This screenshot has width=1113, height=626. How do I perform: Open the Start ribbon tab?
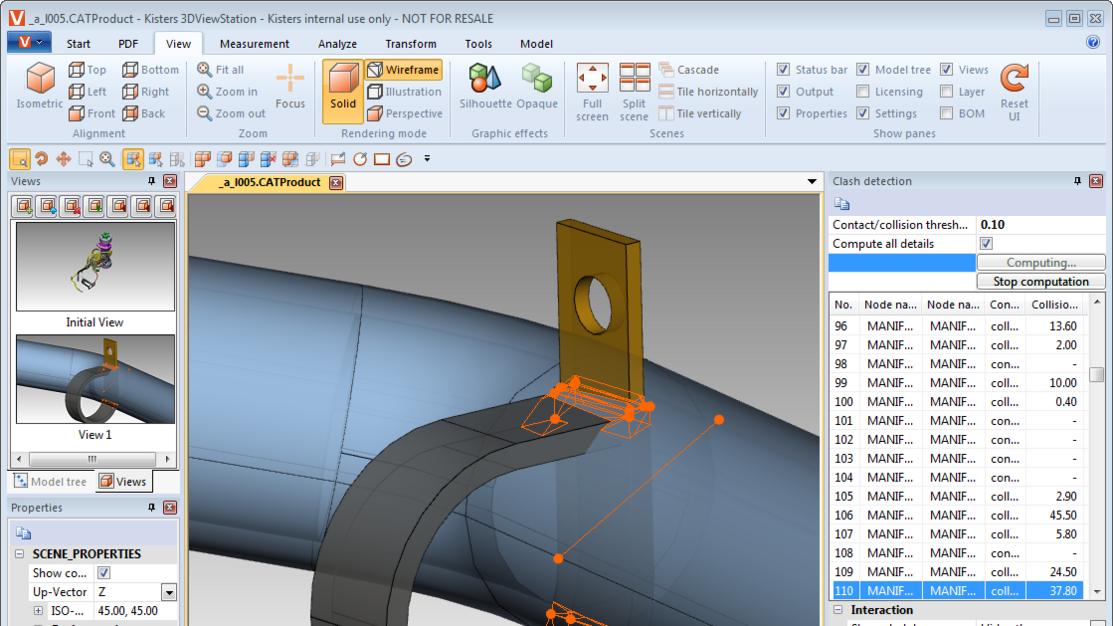coord(78,44)
